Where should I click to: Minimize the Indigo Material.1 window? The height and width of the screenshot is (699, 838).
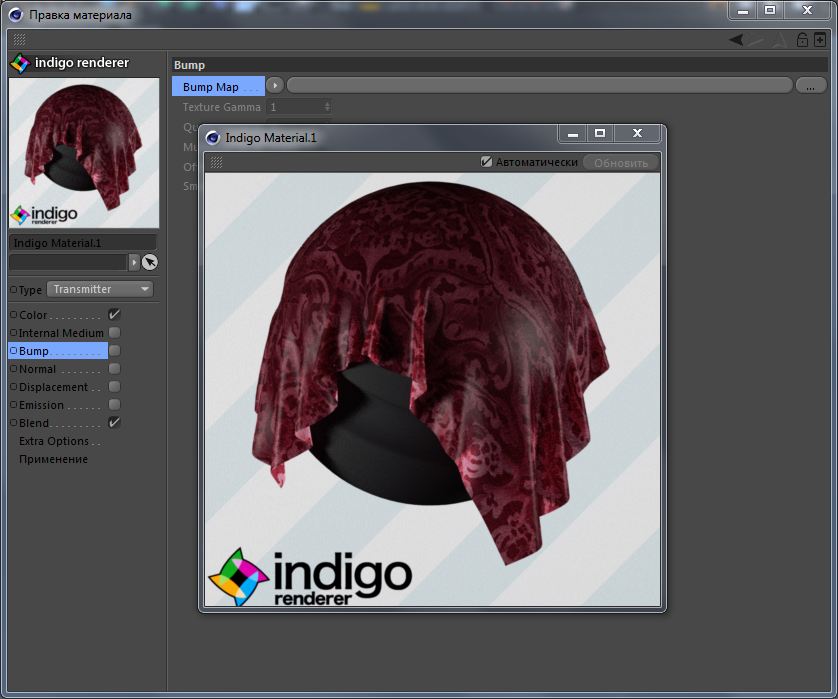tap(573, 134)
